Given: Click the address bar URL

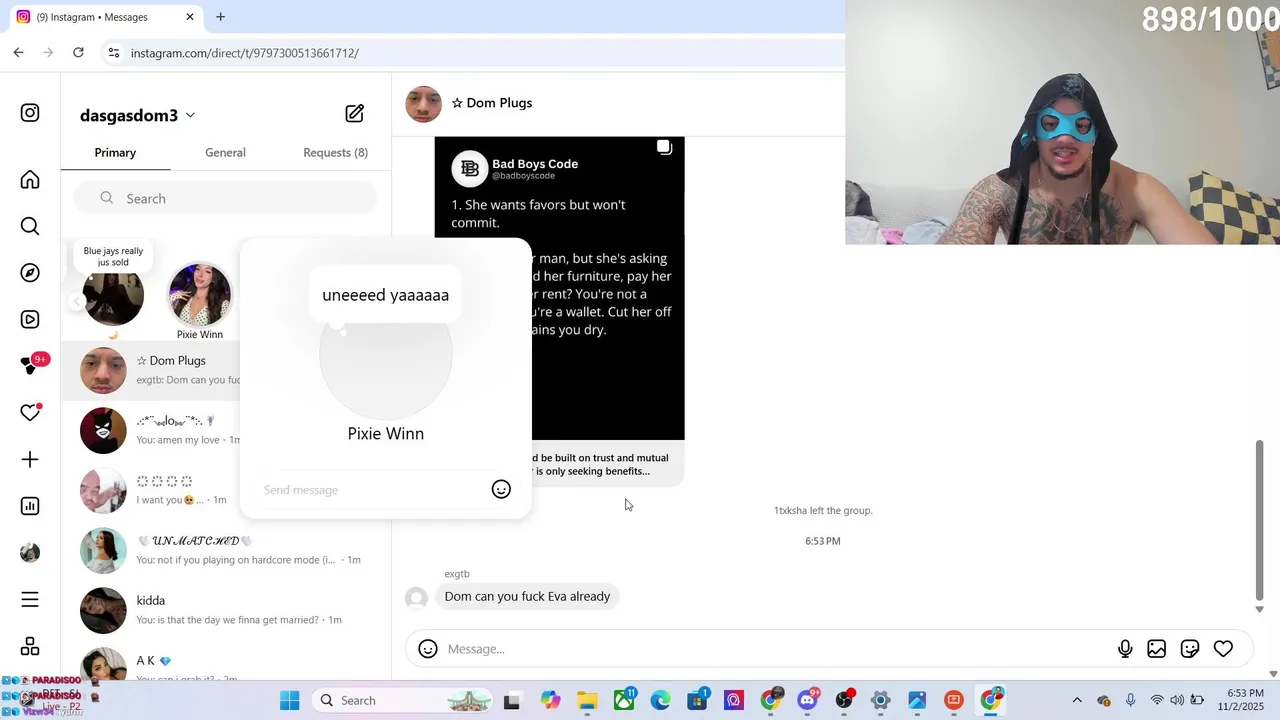Looking at the screenshot, I should (x=244, y=53).
